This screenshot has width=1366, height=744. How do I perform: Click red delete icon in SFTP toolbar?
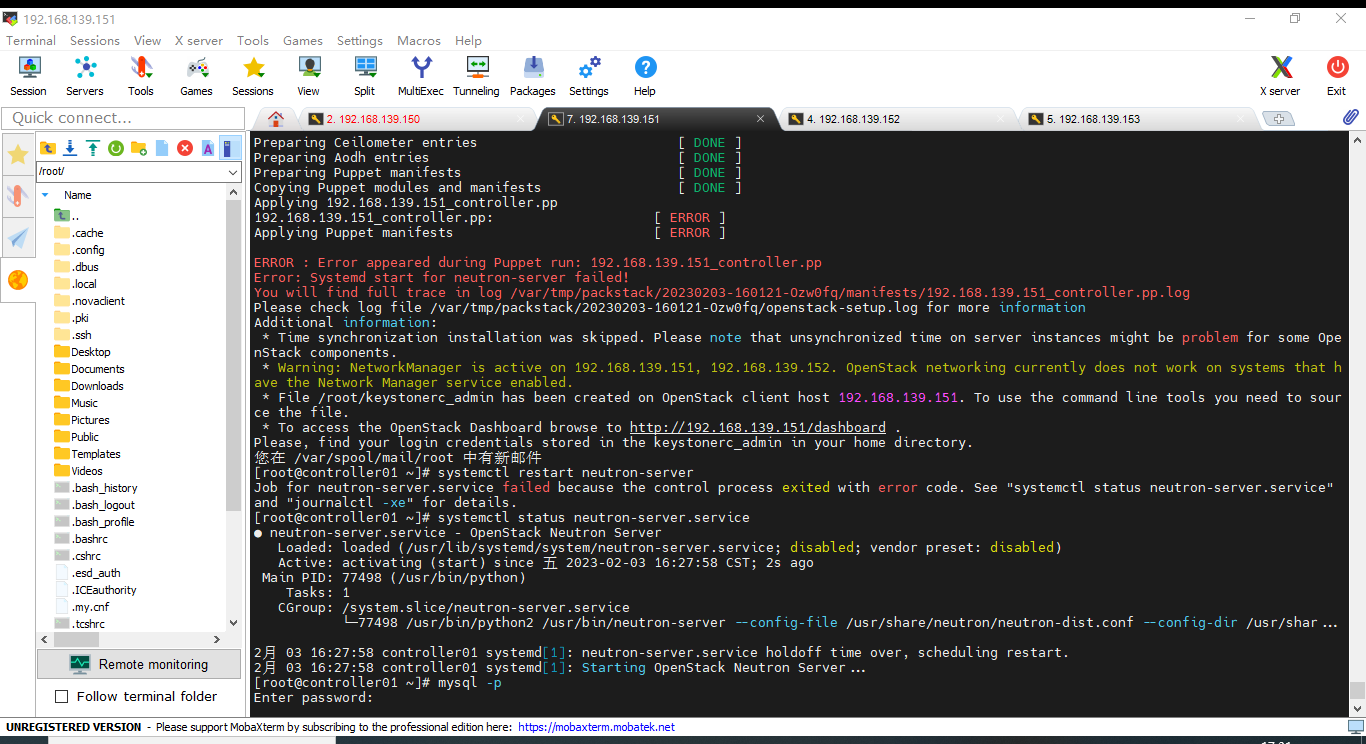point(185,148)
